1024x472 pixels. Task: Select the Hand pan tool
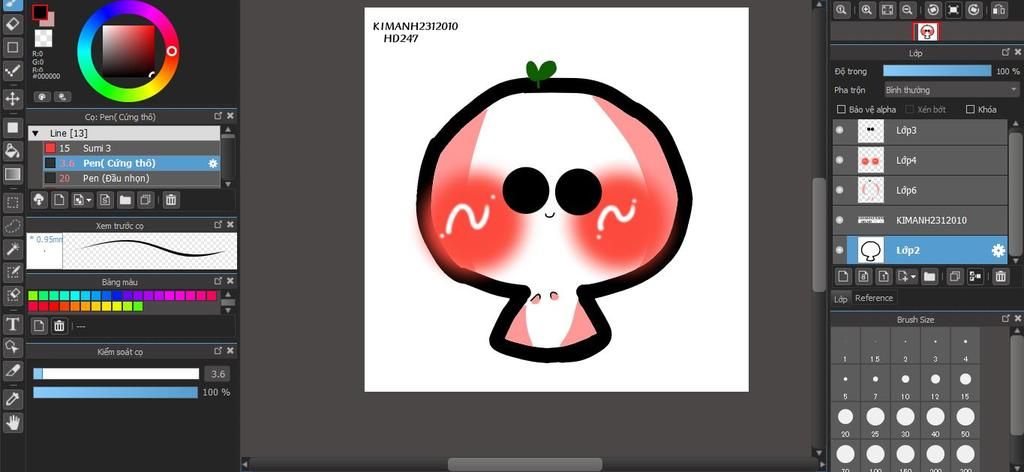pyautogui.click(x=12, y=422)
